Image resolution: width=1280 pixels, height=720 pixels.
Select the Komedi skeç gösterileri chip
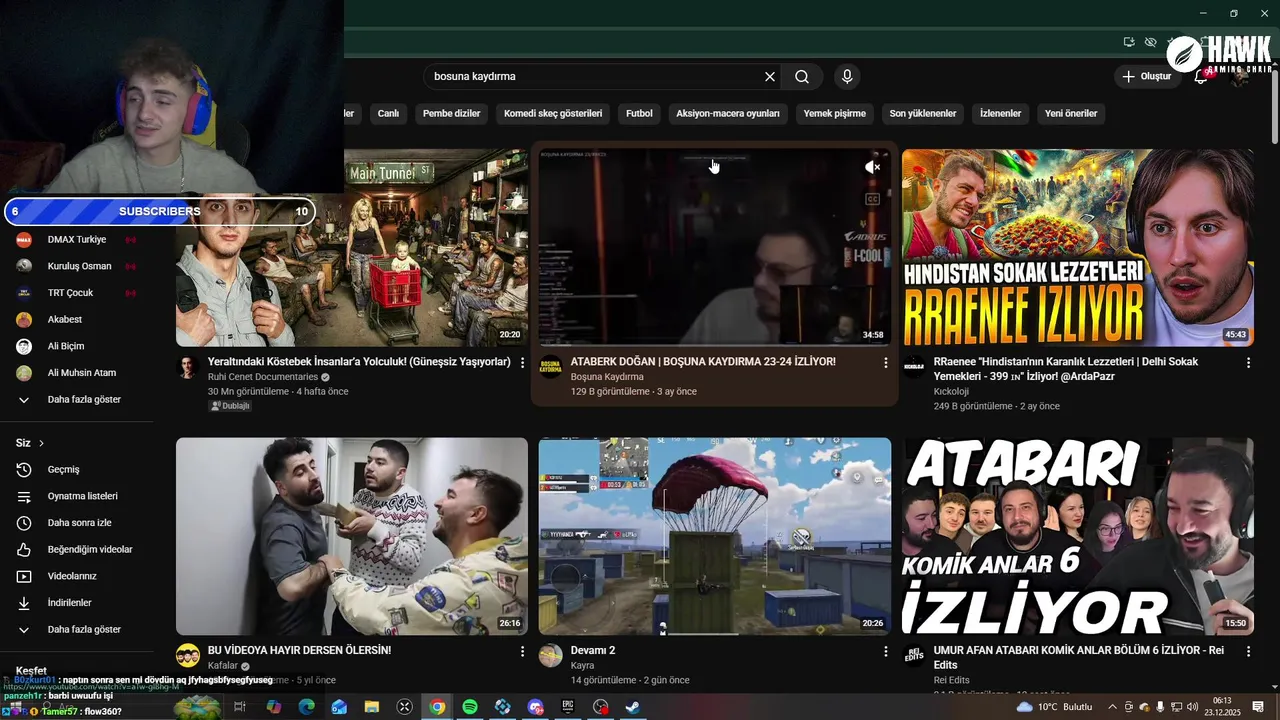coord(553,114)
